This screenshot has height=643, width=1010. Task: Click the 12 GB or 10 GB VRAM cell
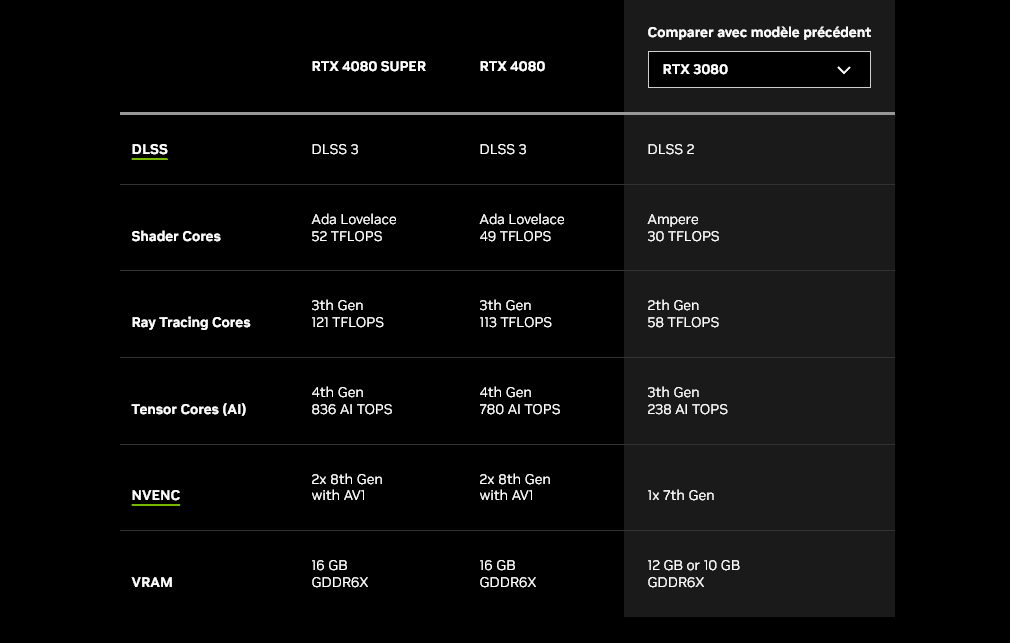694,573
